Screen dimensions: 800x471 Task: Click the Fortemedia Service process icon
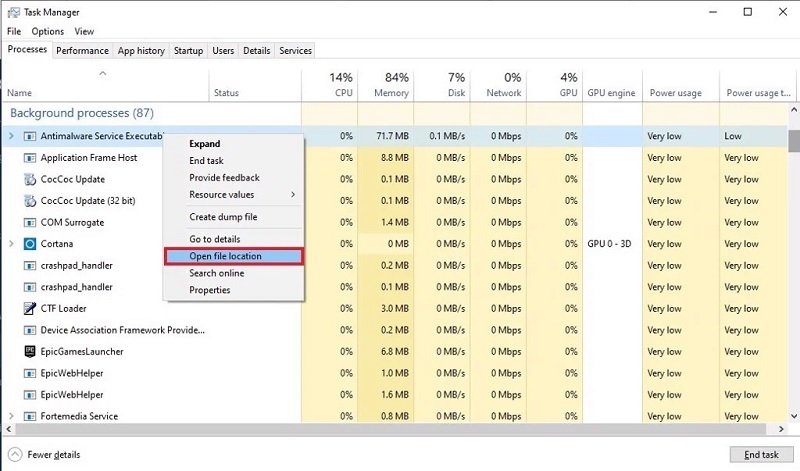[30, 416]
